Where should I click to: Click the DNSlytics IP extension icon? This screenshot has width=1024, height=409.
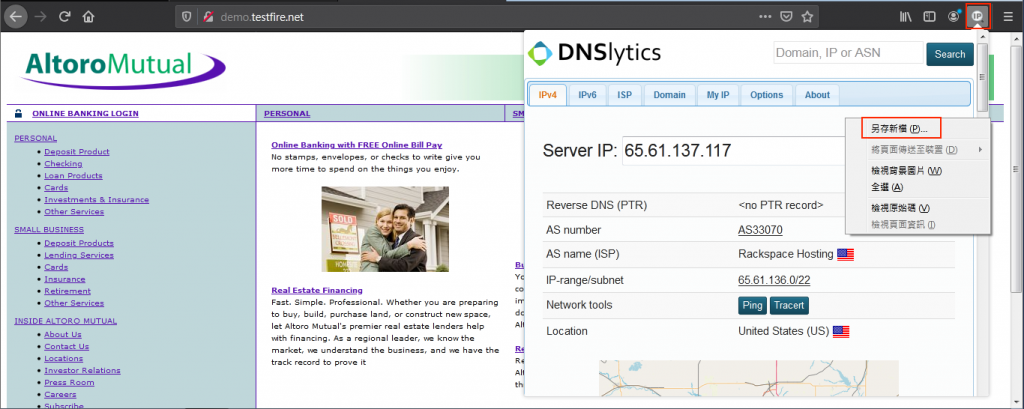click(978, 17)
